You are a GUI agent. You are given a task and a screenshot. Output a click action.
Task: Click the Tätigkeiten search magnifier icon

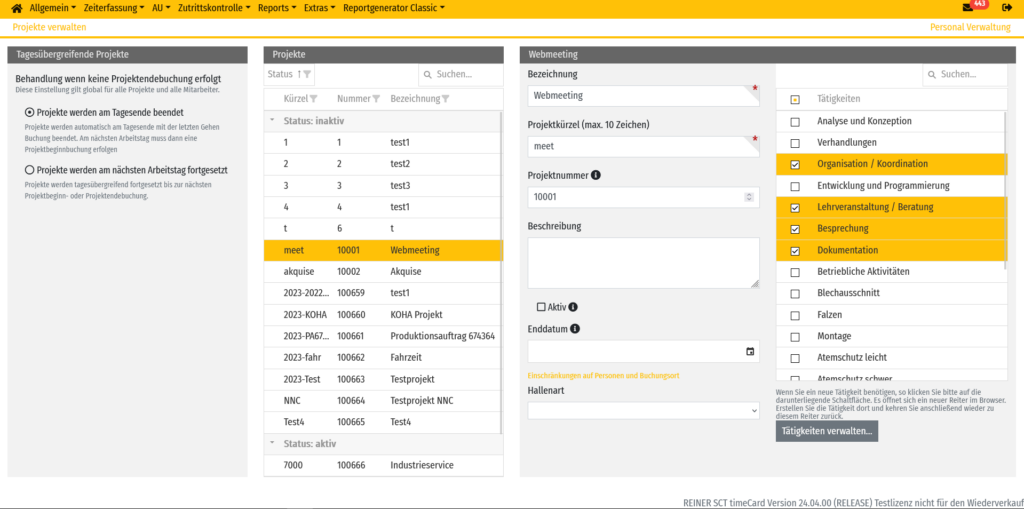933,74
